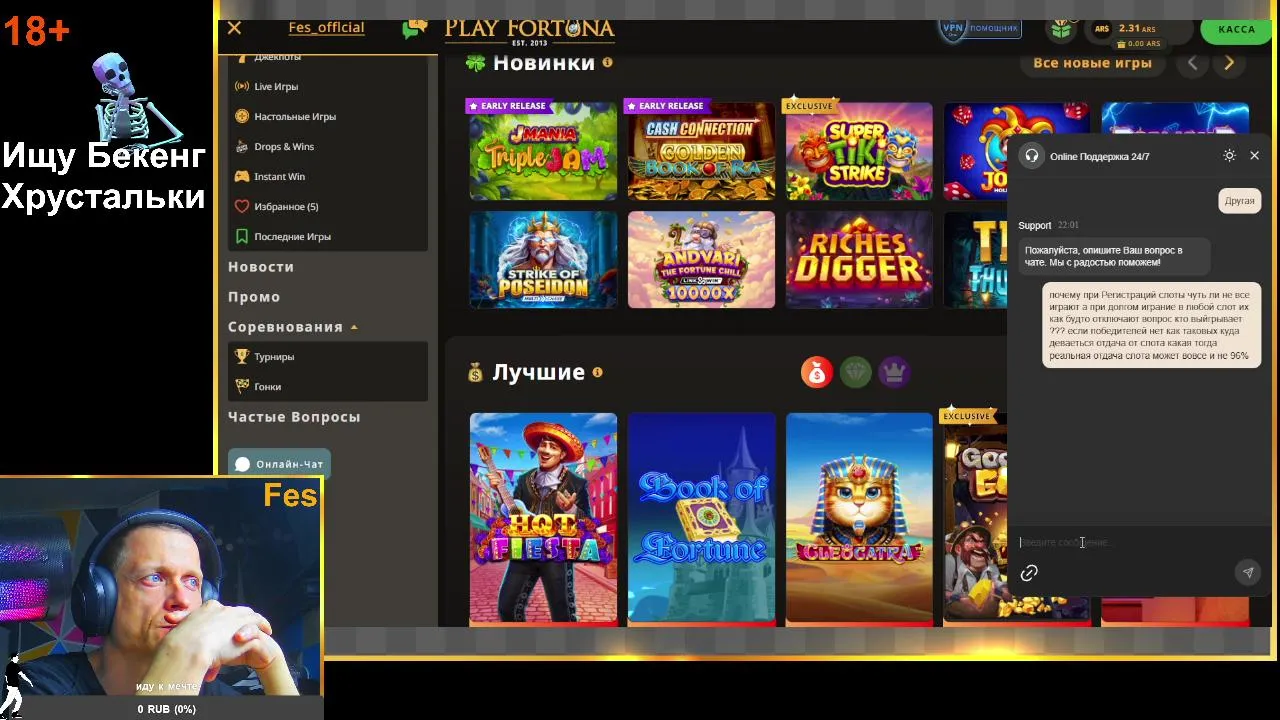This screenshot has width=1280, height=720.
Task: Open the Hot Fiesta game
Action: [x=543, y=518]
